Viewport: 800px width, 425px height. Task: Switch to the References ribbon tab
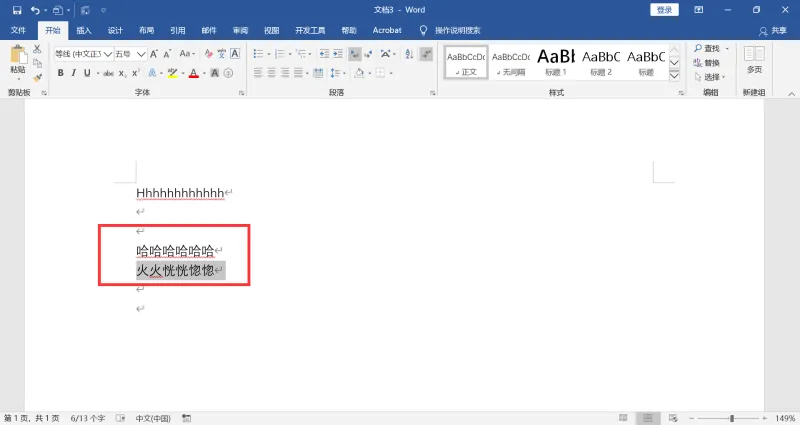(x=178, y=30)
